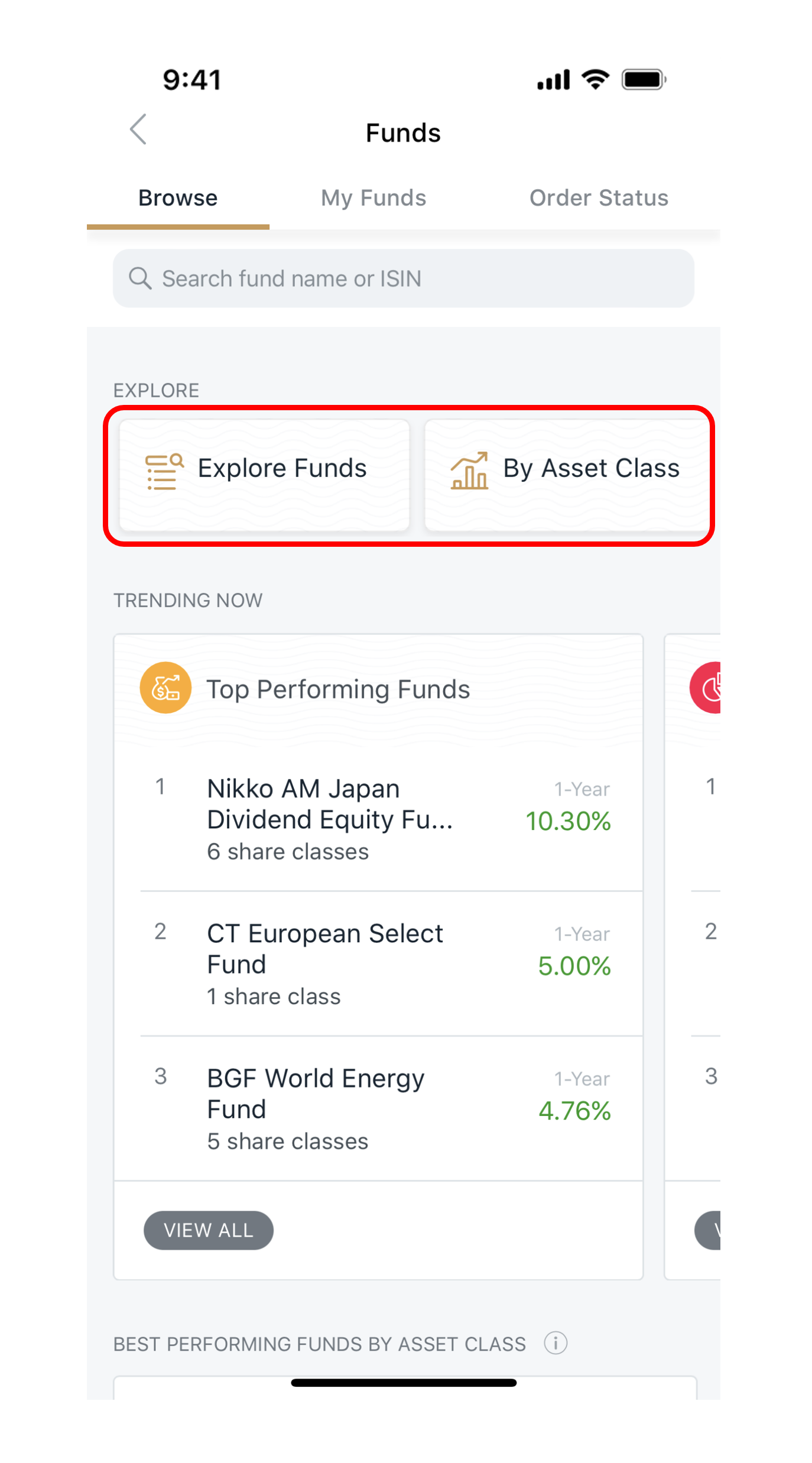Tap the battery status icon
This screenshot has height=1463, width=812.
pyautogui.click(x=644, y=79)
